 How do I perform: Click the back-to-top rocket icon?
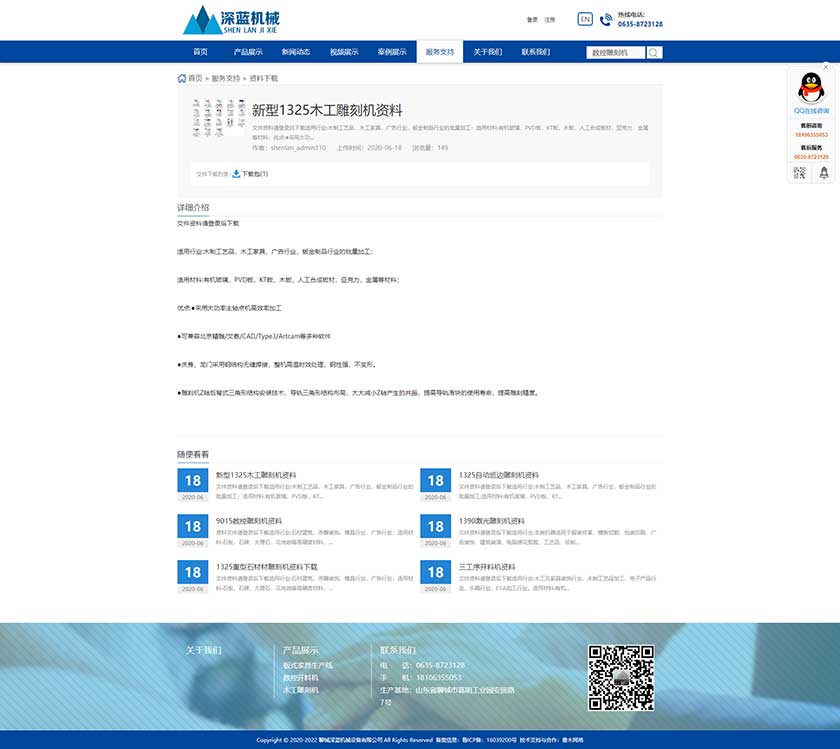coord(823,173)
